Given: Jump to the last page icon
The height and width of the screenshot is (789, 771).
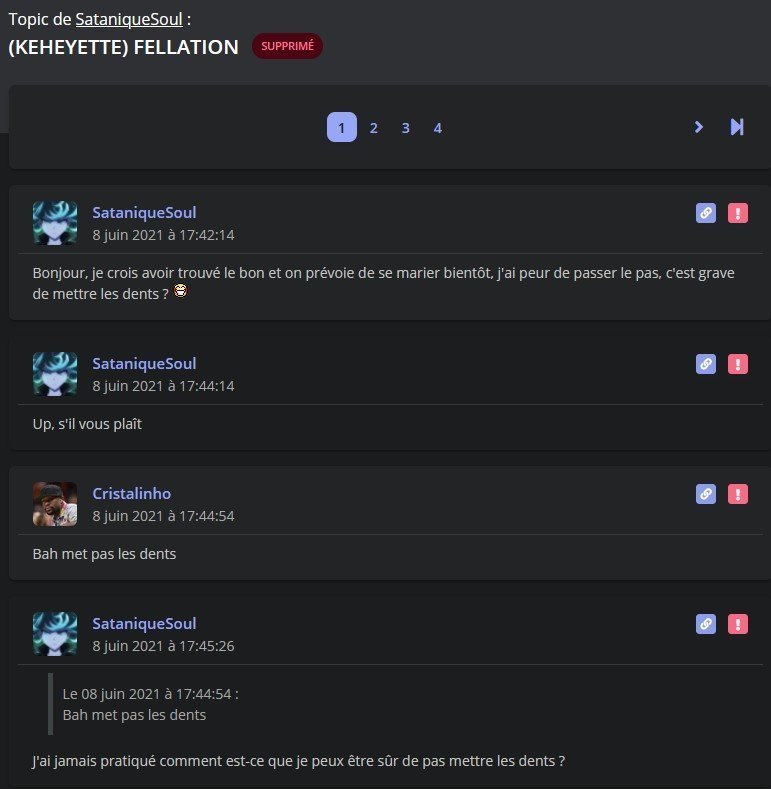Looking at the screenshot, I should [737, 127].
